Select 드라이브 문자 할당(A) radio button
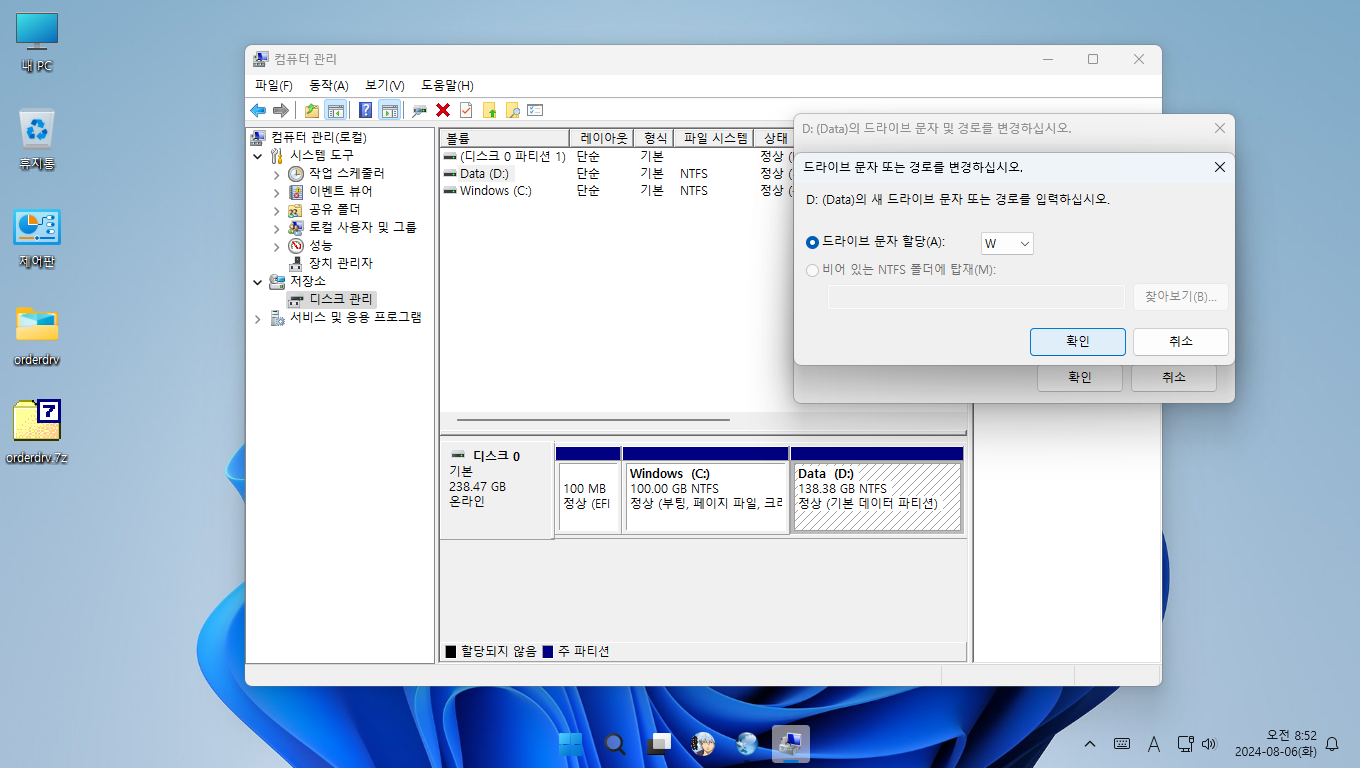Viewport: 1360px width, 768px height. pos(812,243)
